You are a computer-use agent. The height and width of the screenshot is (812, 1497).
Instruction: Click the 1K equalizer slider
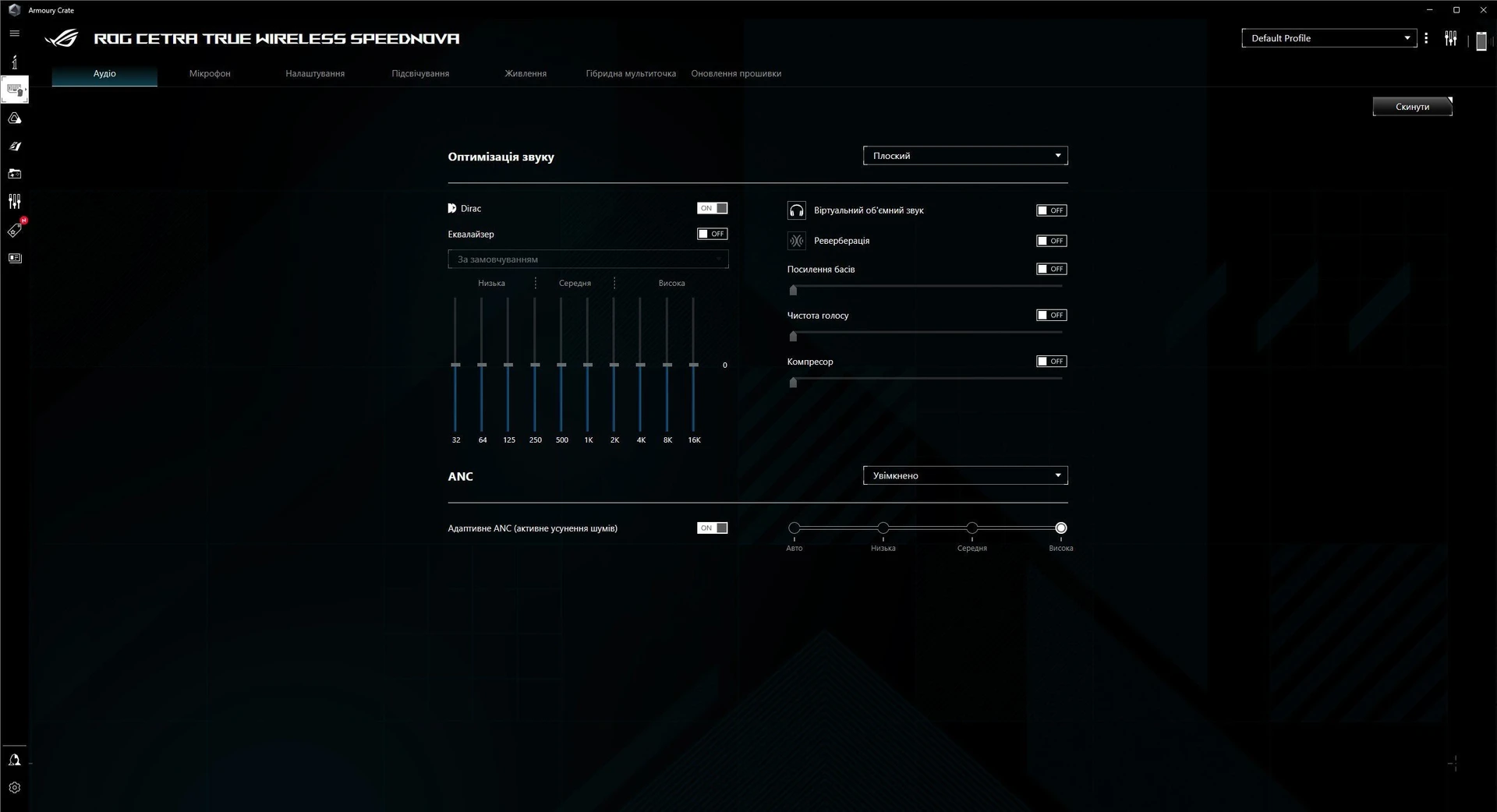coord(588,365)
